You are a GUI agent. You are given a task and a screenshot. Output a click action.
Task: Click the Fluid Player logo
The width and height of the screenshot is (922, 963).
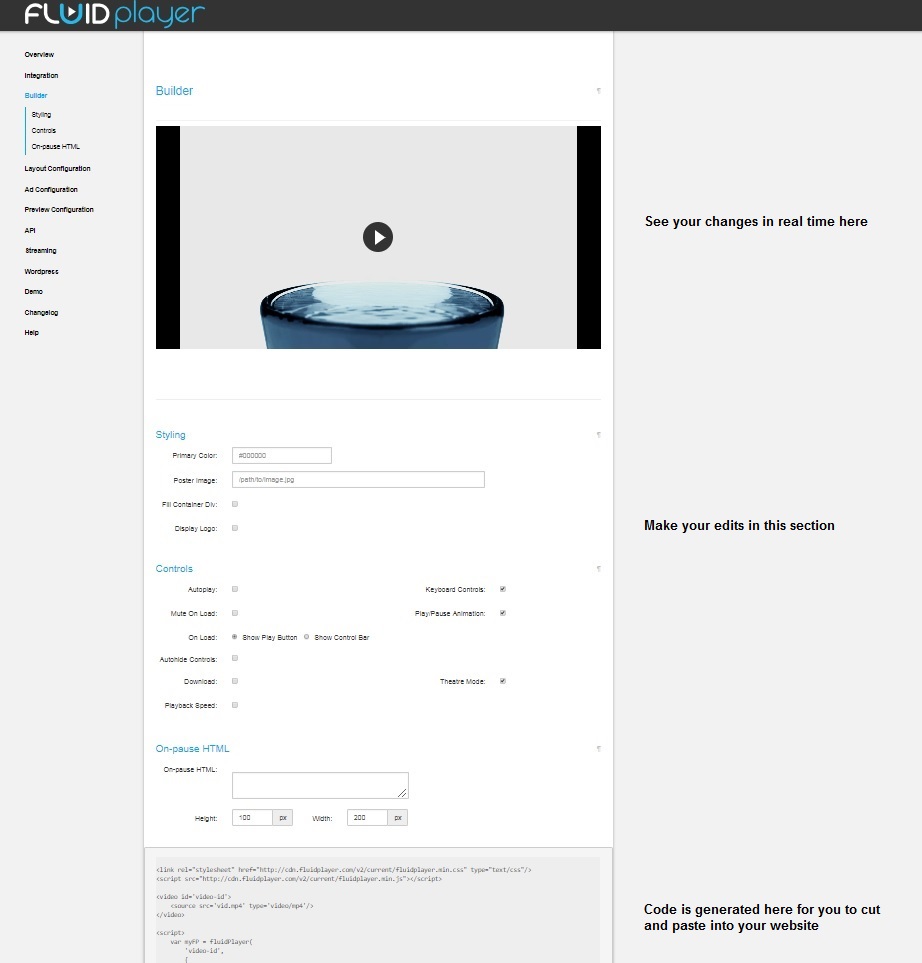[114, 14]
